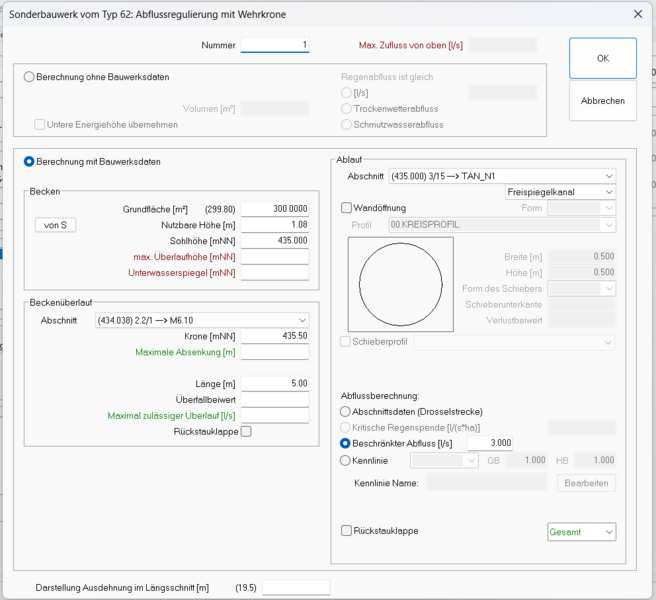Click the Breite [m] value field
The height and width of the screenshot is (600, 656).
click(x=582, y=256)
